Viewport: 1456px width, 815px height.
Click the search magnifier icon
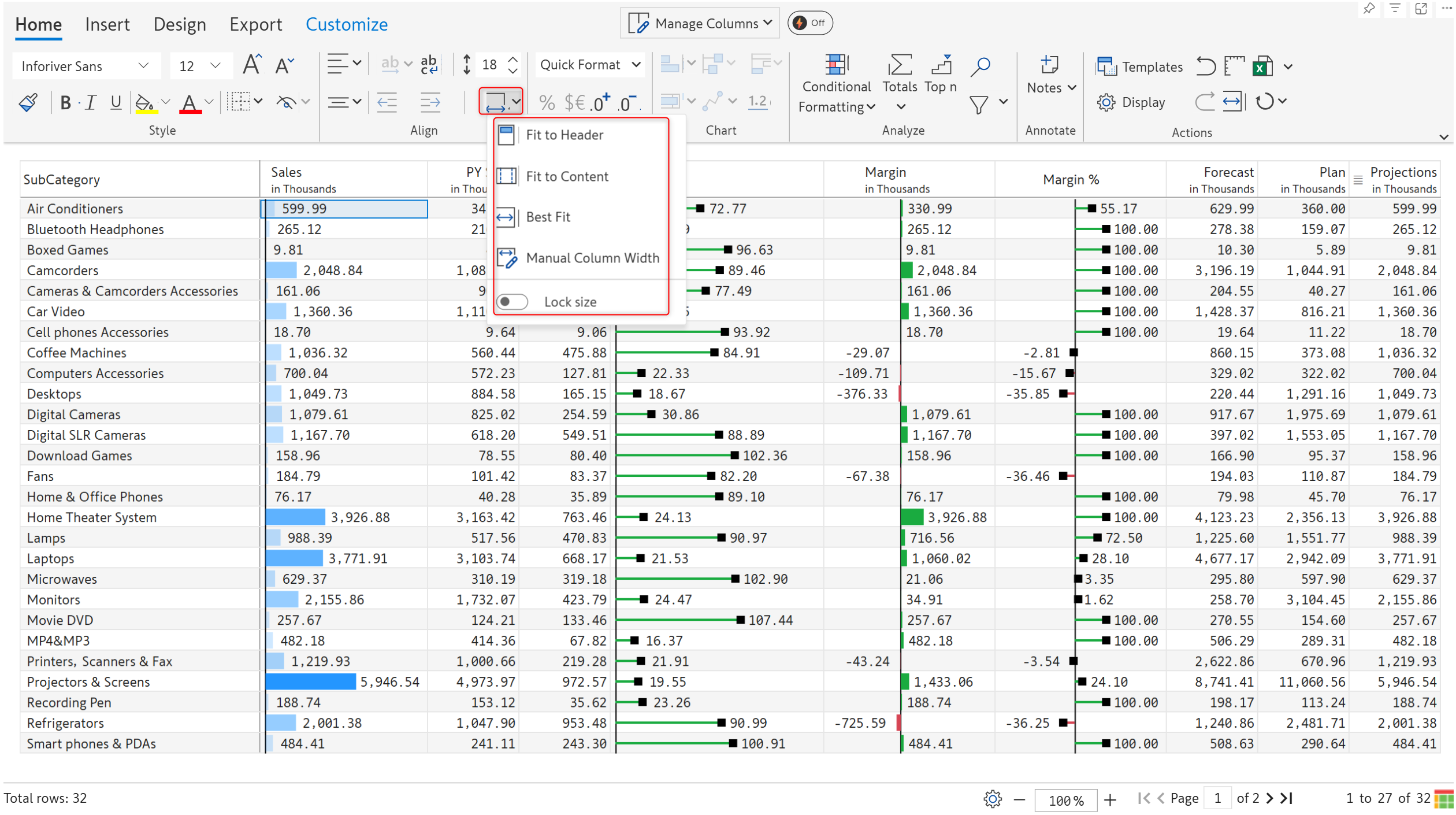coord(980,66)
